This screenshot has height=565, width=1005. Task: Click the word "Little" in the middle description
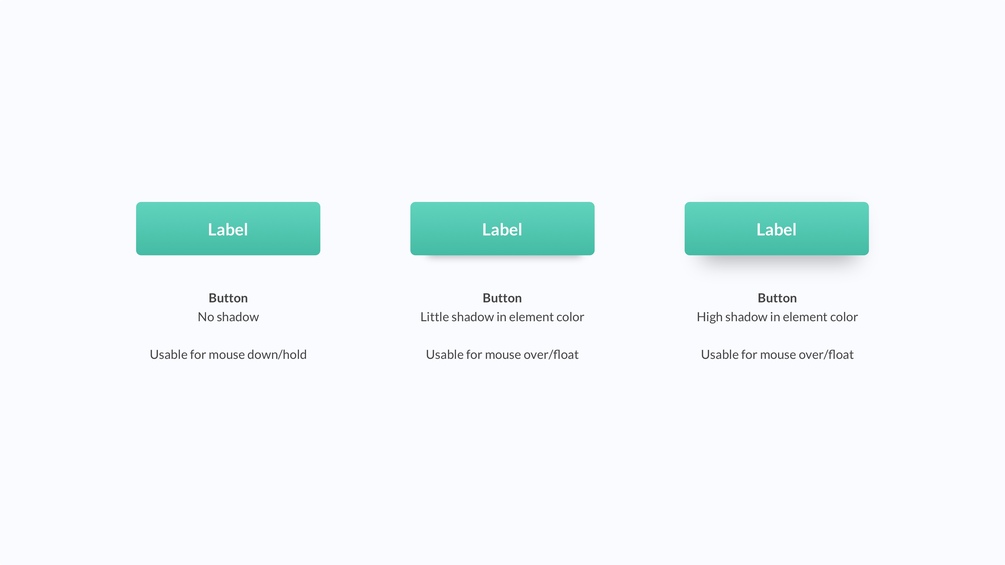tap(435, 317)
